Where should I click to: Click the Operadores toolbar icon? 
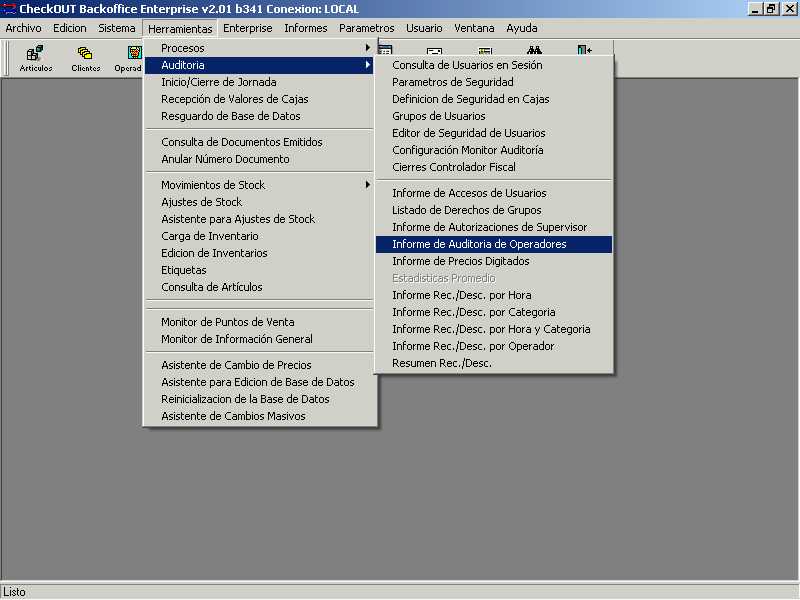pyautogui.click(x=129, y=58)
